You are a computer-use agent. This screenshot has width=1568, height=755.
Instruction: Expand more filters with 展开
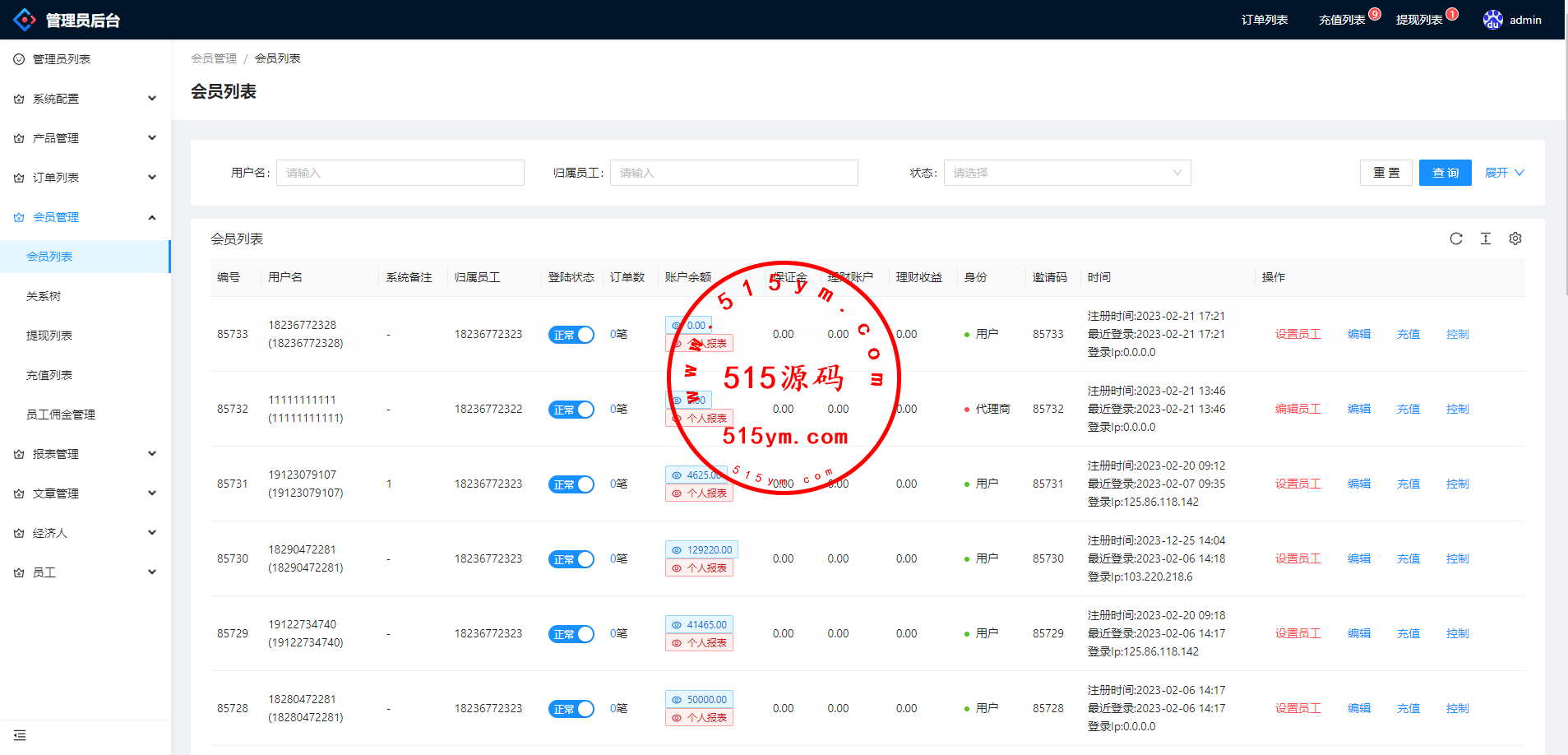1503,173
